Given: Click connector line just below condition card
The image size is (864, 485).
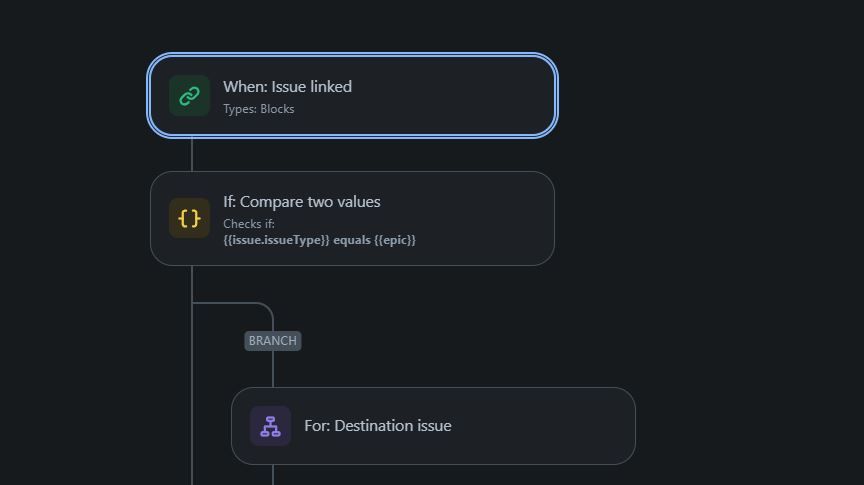Looking at the screenshot, I should pos(192,283).
